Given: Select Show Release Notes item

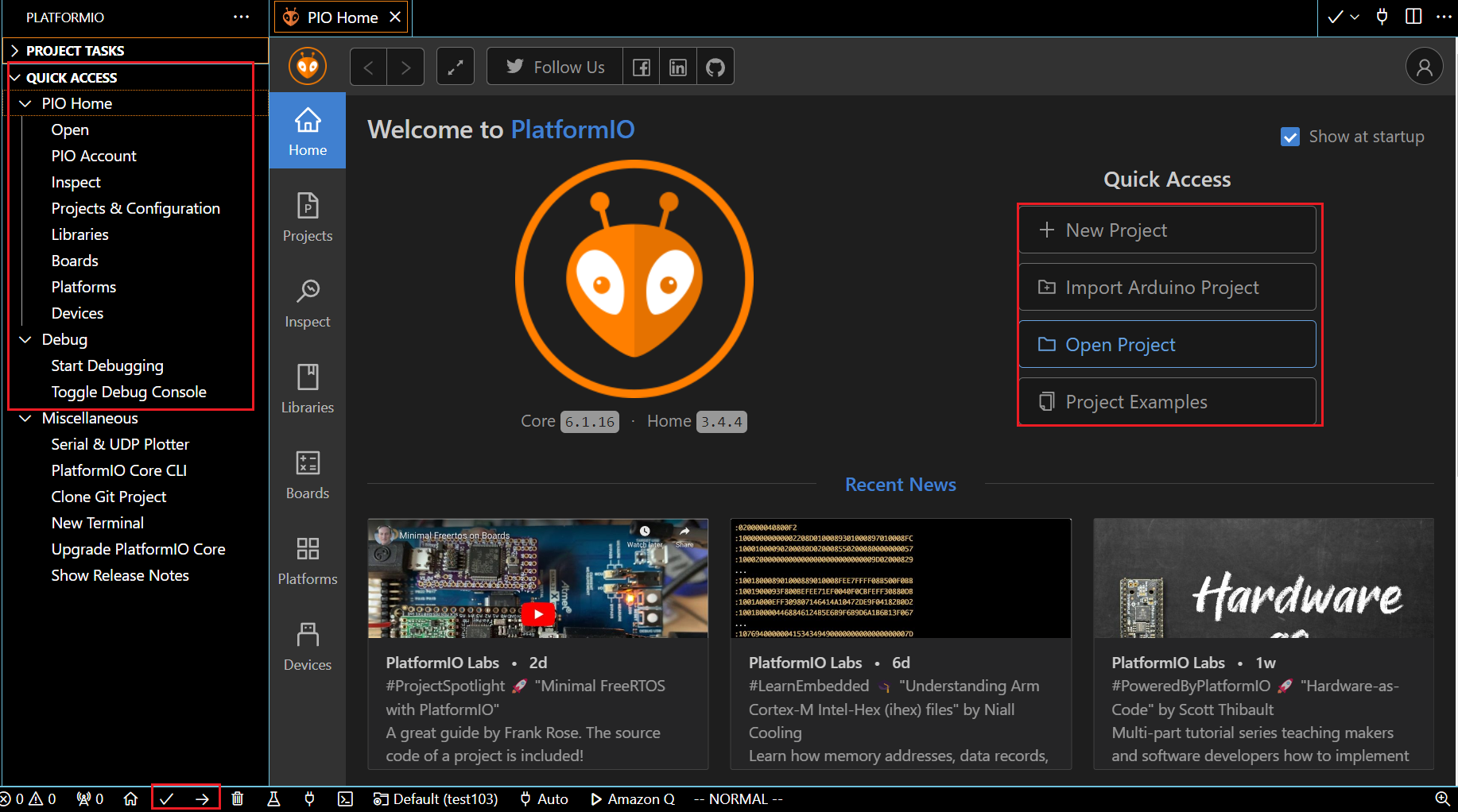Looking at the screenshot, I should [x=120, y=575].
